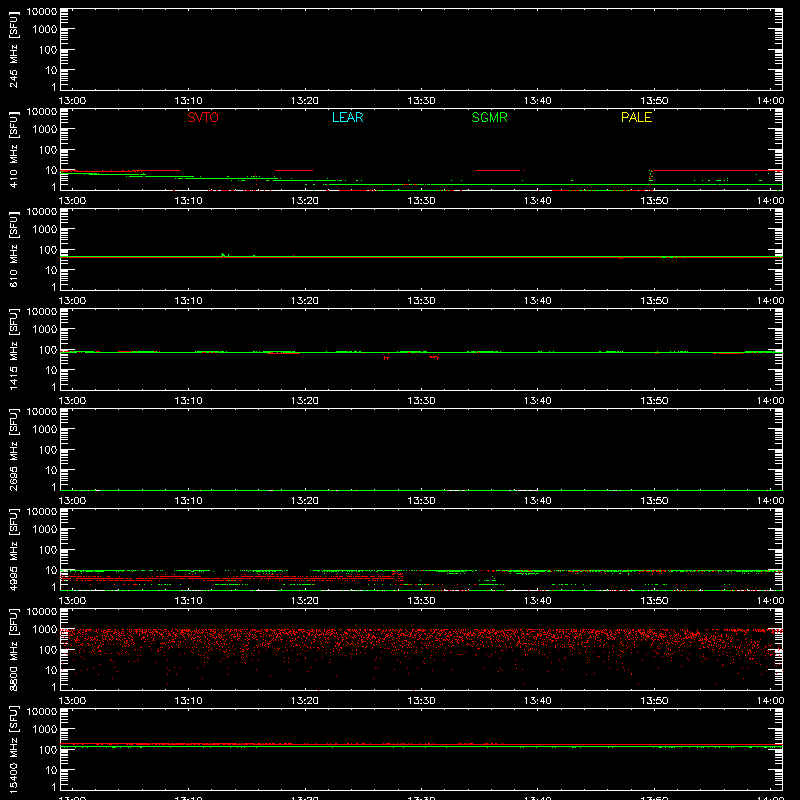800x800 pixels.
Task: Select the '15400 MHz [SFU]' axis title
Action: pos(14,749)
